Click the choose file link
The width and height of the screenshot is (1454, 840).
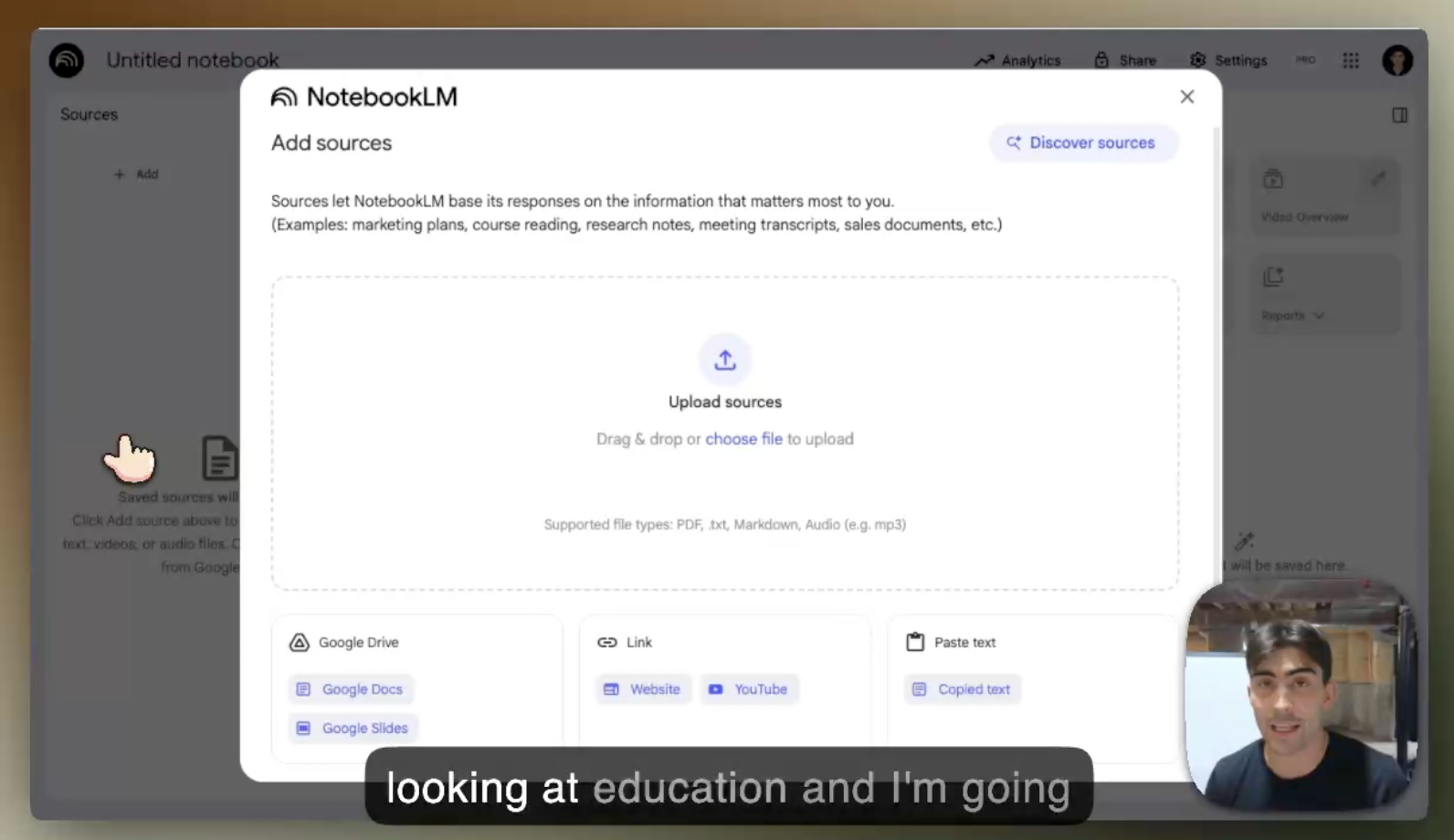click(x=743, y=439)
